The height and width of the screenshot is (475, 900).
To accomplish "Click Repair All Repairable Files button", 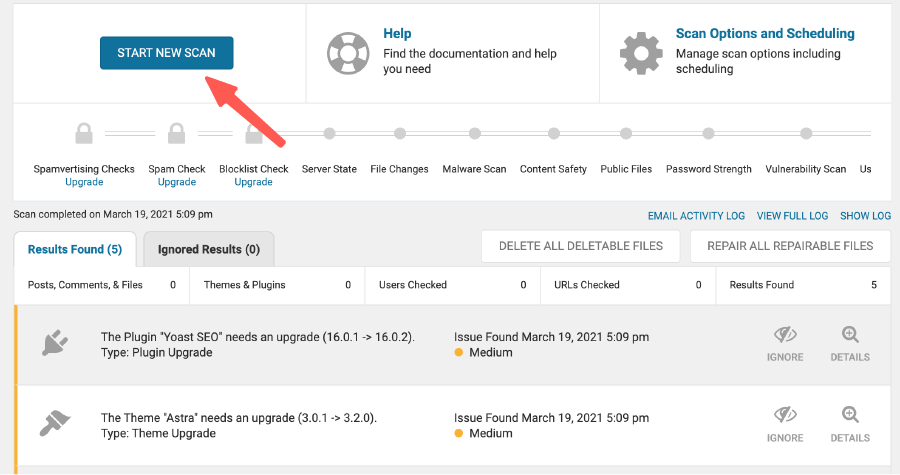I will click(x=790, y=246).
